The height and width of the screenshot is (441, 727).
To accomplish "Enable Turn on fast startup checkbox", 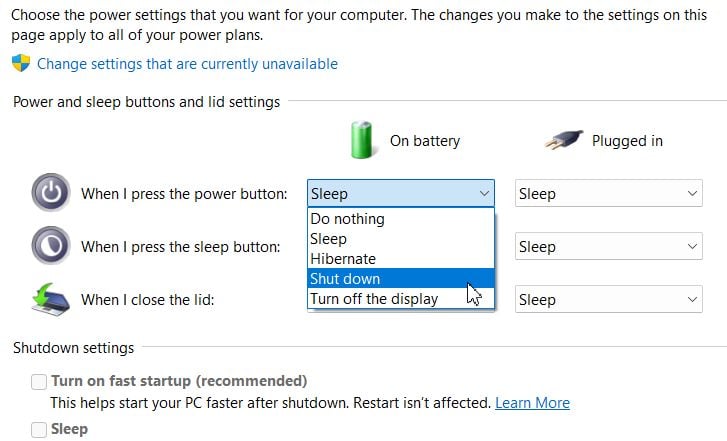I will point(39,382).
